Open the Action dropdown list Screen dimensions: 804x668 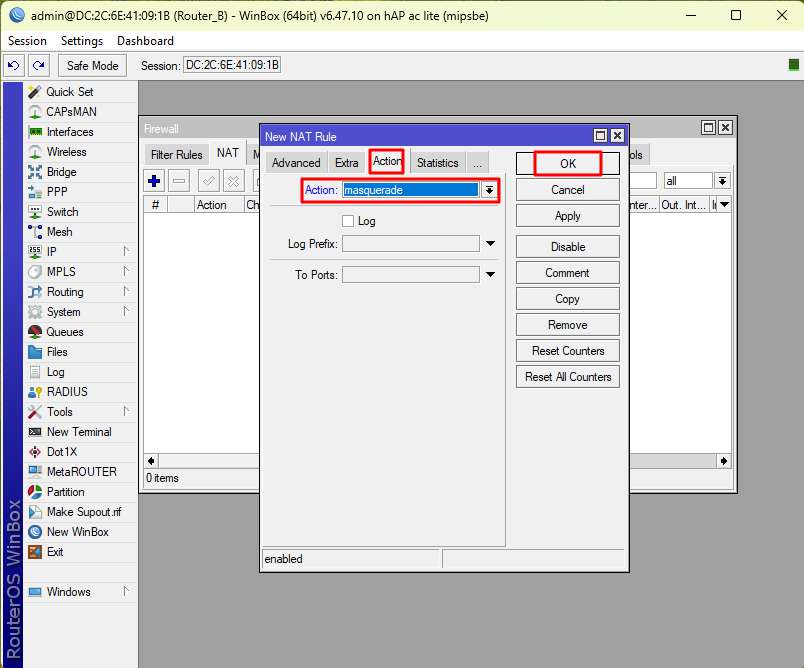point(489,190)
